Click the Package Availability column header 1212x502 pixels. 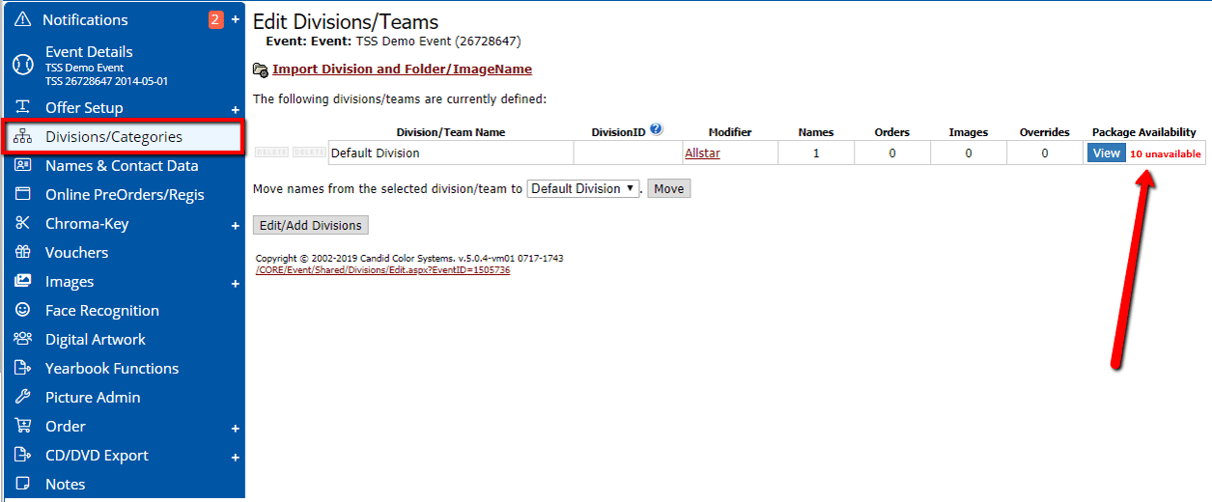click(x=1144, y=132)
